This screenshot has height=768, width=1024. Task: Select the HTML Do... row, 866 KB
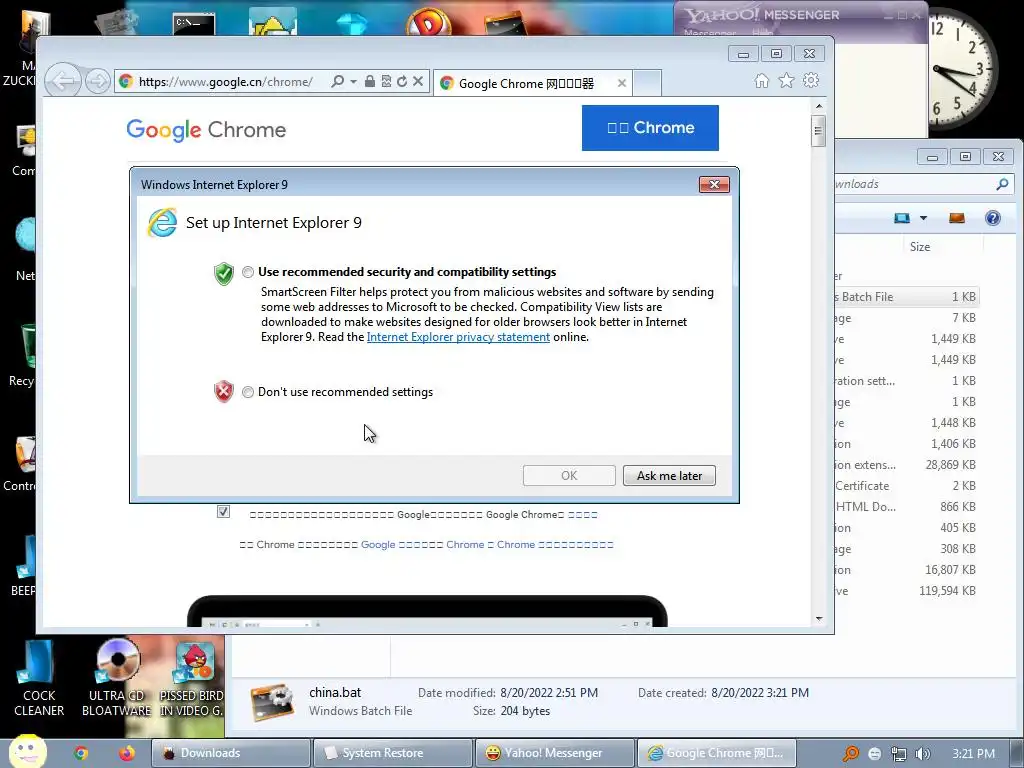pos(906,507)
